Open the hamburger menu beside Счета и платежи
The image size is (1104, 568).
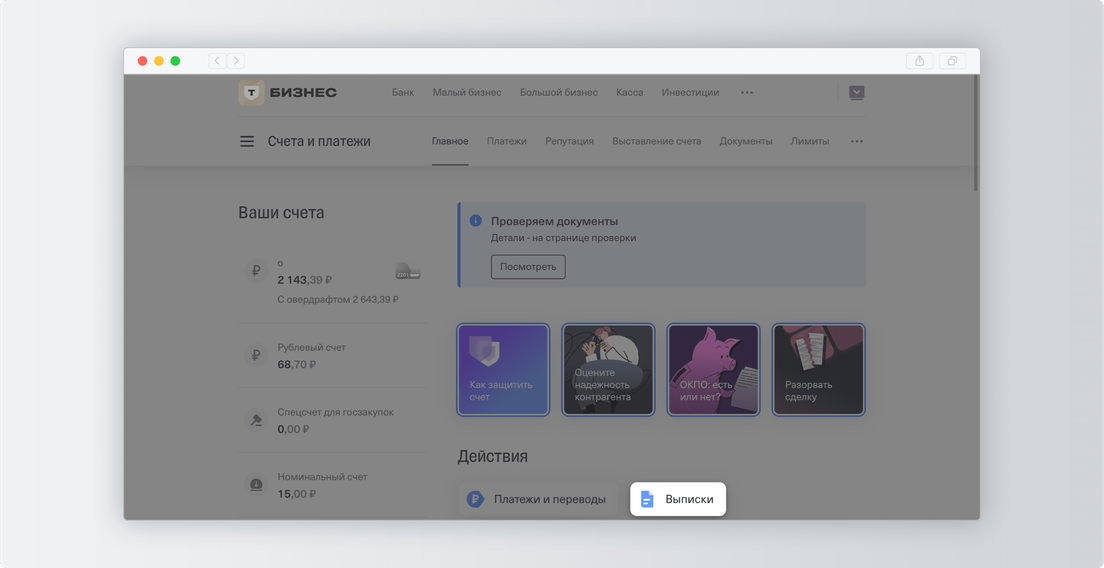coord(247,141)
